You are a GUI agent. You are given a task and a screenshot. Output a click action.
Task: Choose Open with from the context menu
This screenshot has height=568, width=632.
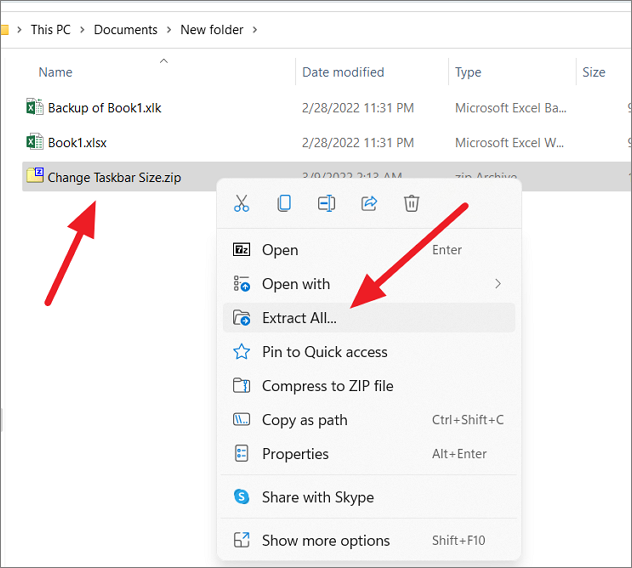pyautogui.click(x=369, y=284)
